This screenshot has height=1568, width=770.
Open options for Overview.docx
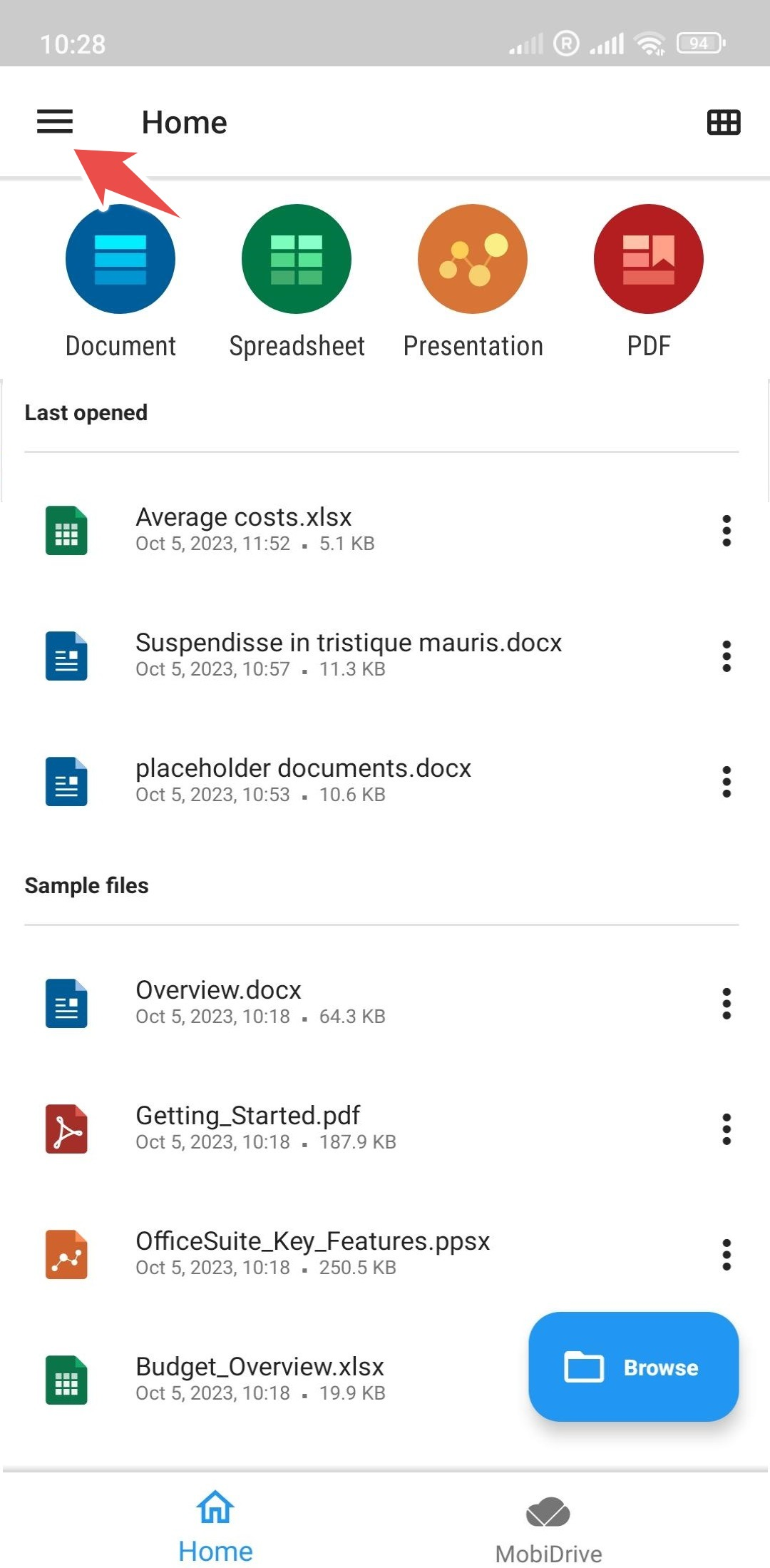pyautogui.click(x=726, y=1003)
